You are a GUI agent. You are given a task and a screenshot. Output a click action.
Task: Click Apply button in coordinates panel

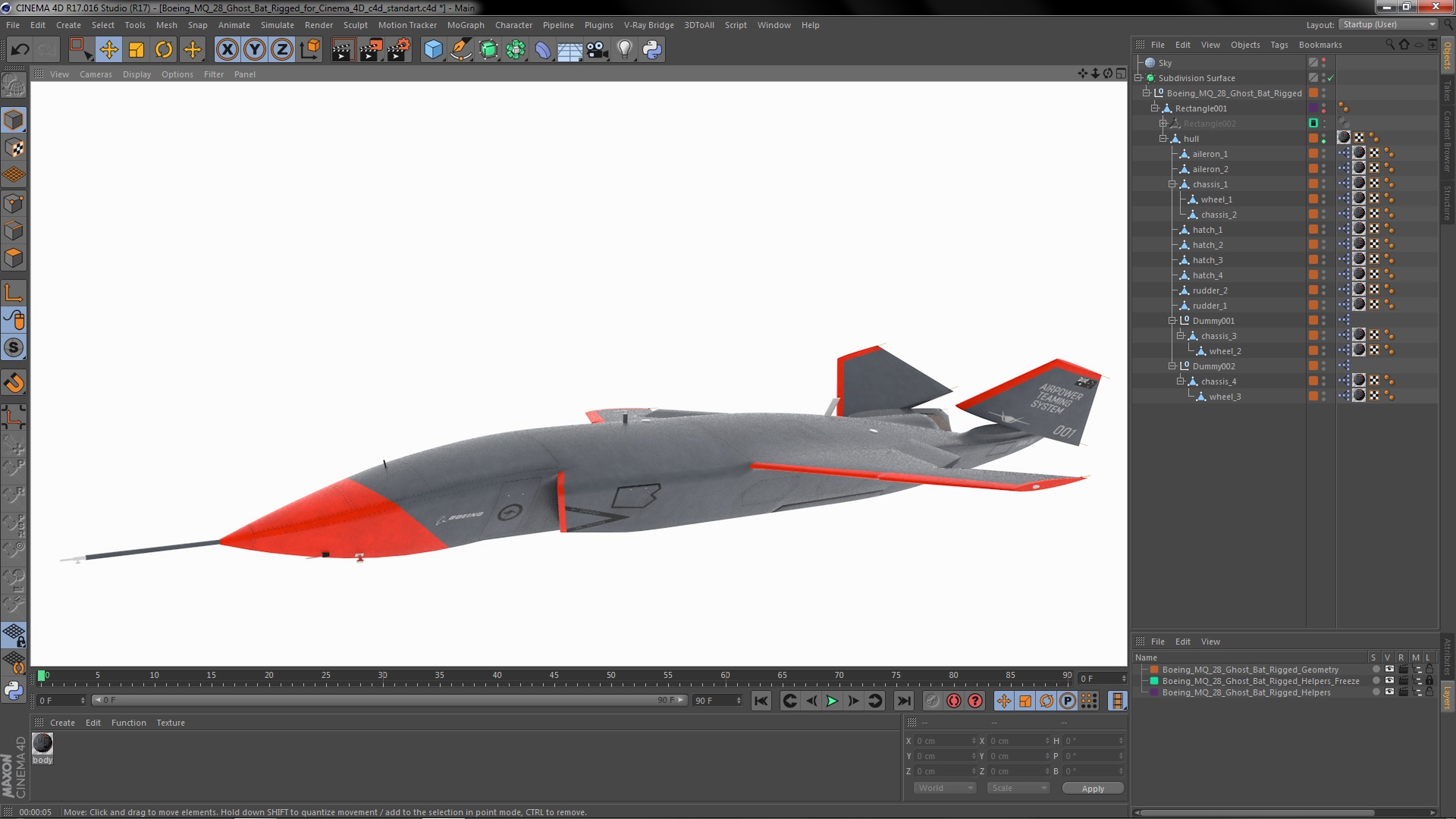point(1092,788)
